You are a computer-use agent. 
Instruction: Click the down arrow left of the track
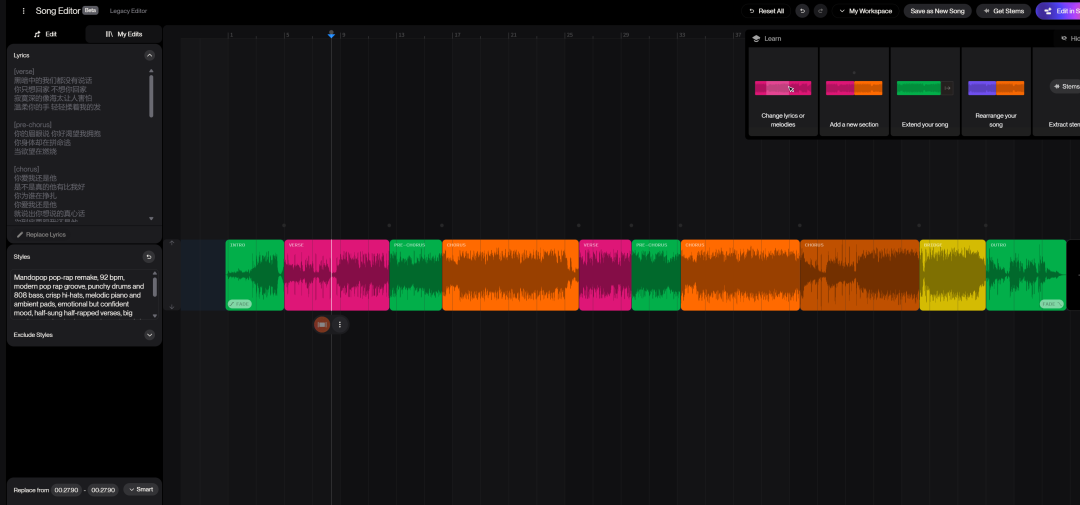171,307
